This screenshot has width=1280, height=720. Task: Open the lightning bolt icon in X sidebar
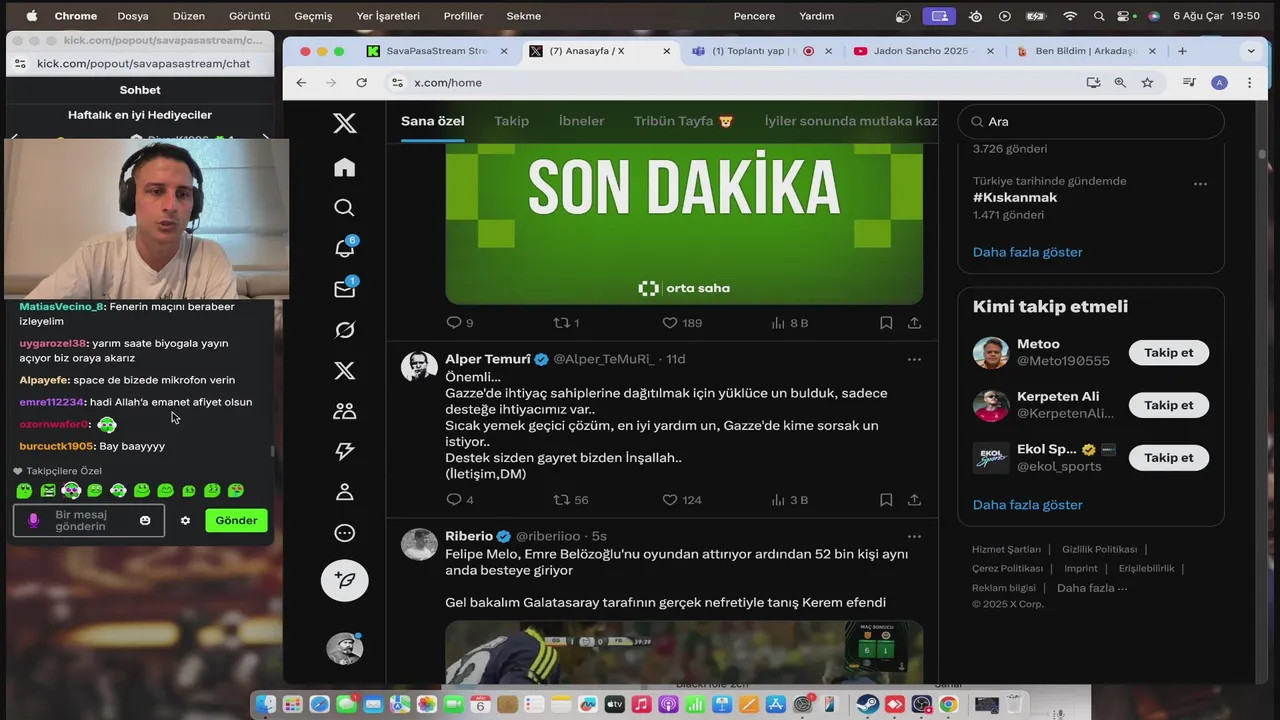344,451
